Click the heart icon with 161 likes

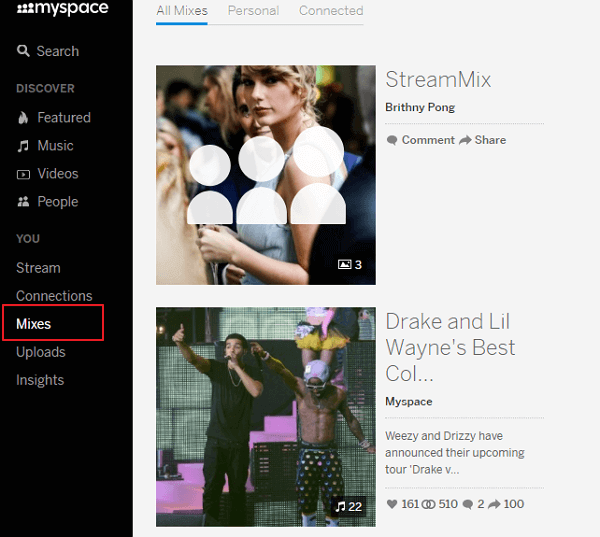click(x=392, y=504)
